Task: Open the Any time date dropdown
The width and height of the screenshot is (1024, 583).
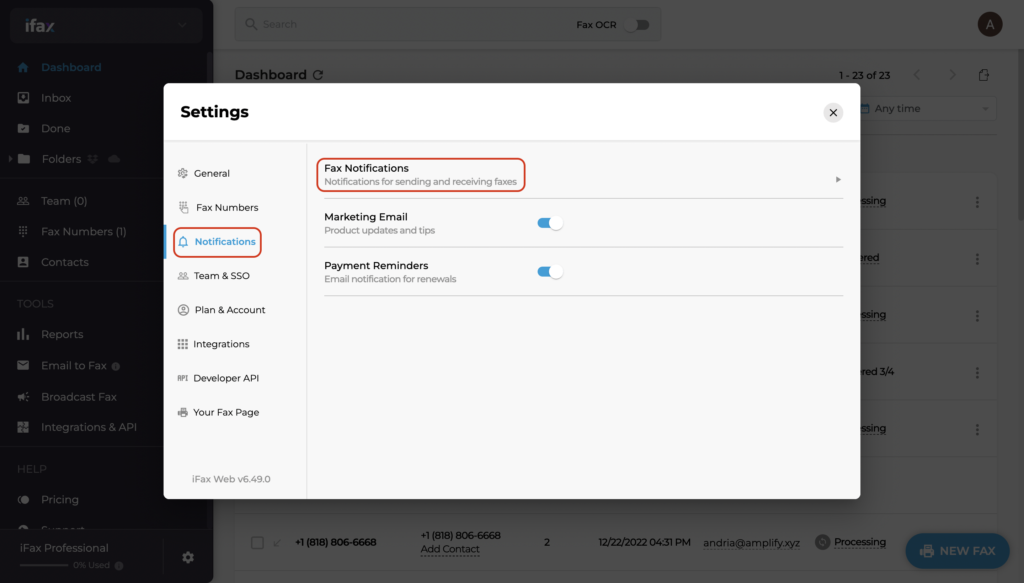Action: coord(927,109)
